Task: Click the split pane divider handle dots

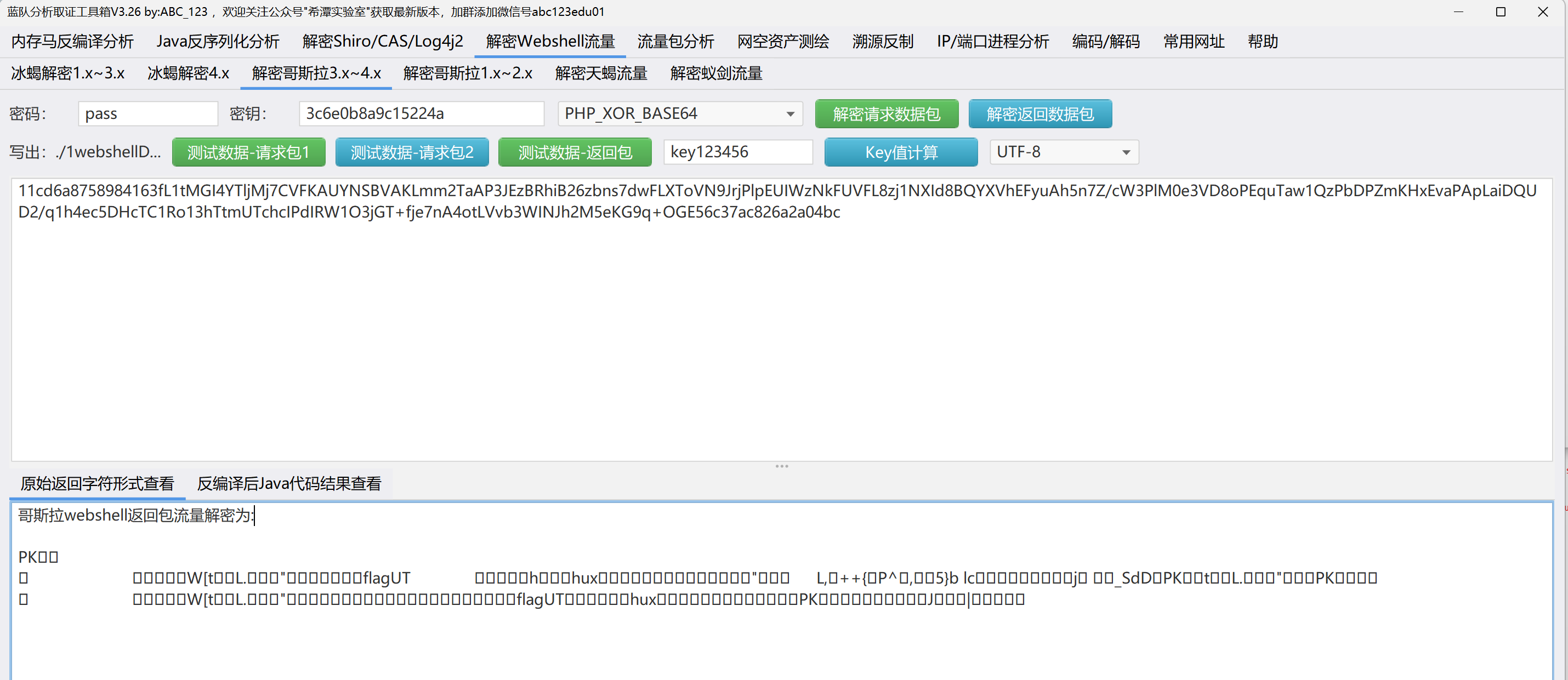Action: [x=782, y=466]
